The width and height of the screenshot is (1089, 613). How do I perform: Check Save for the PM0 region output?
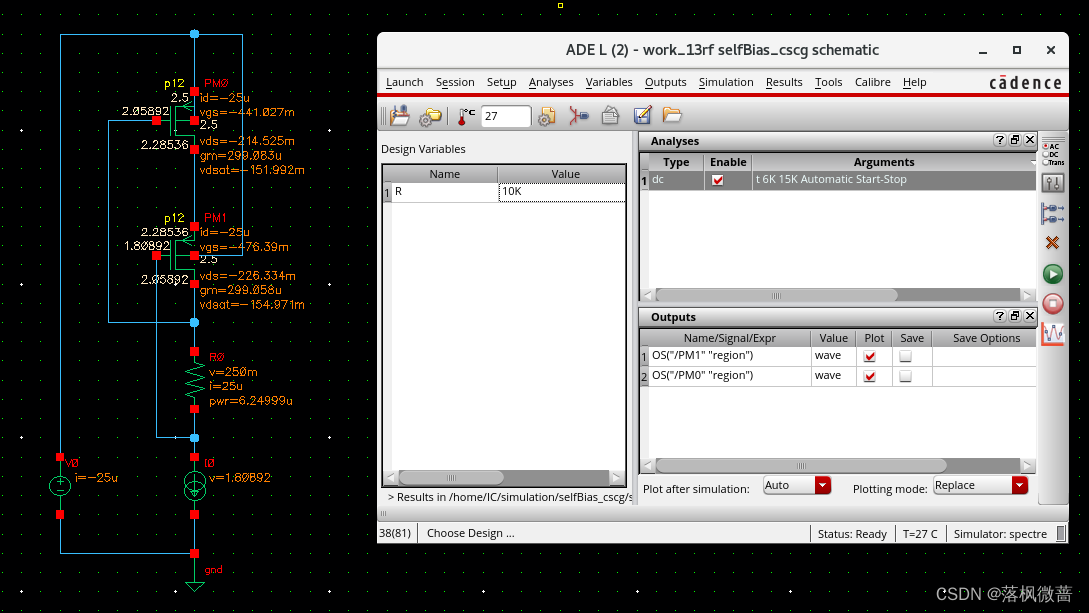tap(906, 376)
